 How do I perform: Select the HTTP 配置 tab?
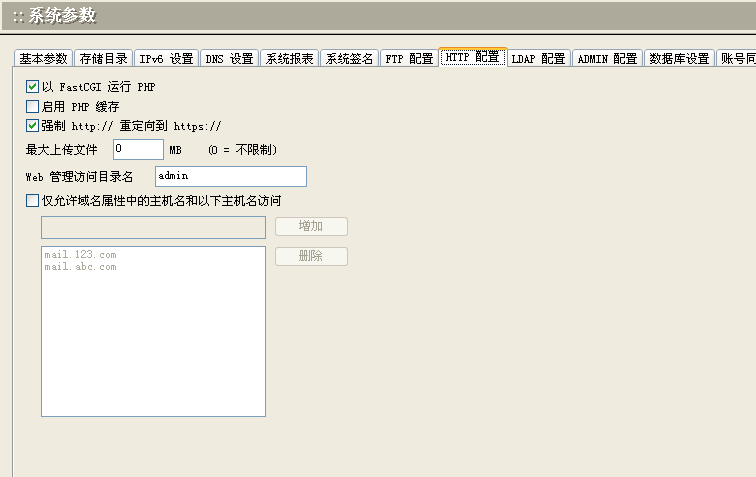click(x=472, y=58)
